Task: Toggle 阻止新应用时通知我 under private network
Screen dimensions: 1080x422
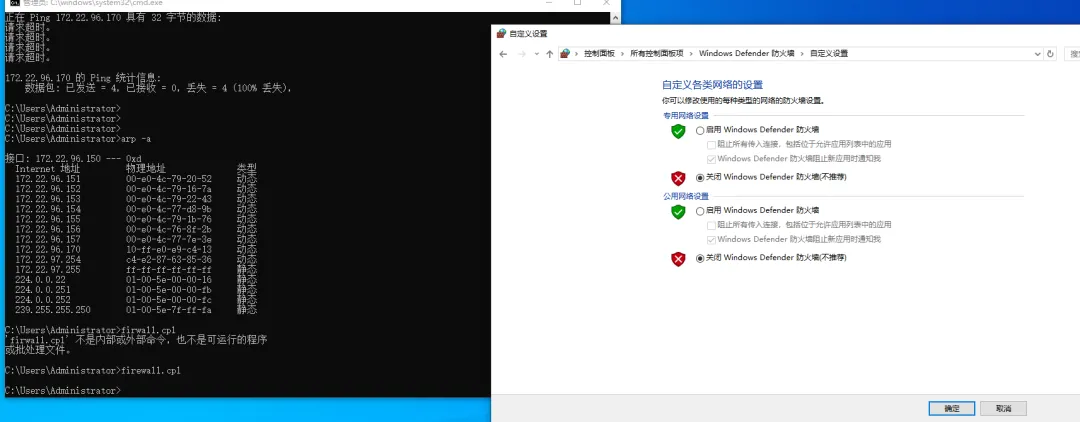Action: tap(712, 158)
